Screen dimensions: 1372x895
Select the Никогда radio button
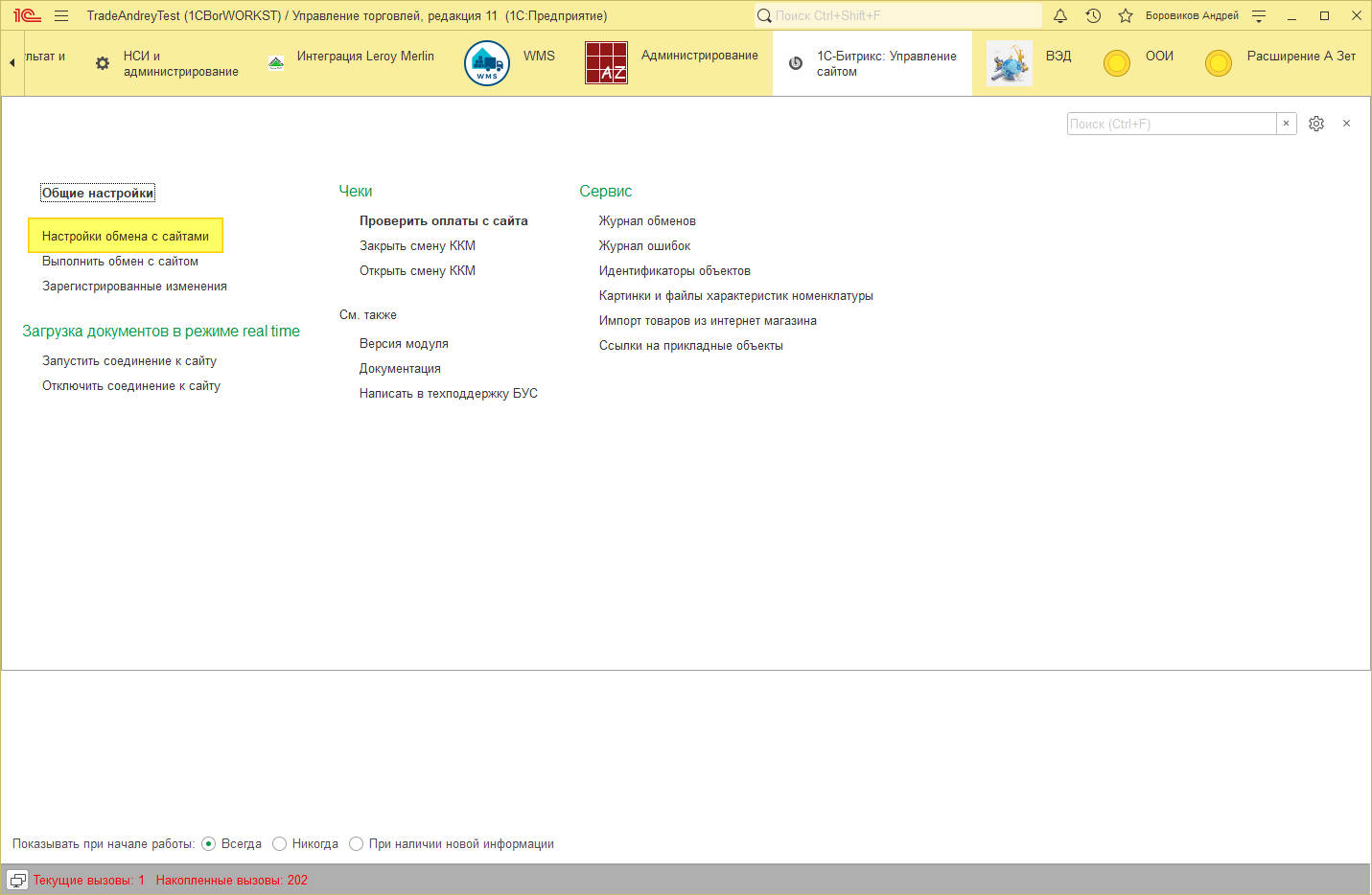pyautogui.click(x=280, y=844)
